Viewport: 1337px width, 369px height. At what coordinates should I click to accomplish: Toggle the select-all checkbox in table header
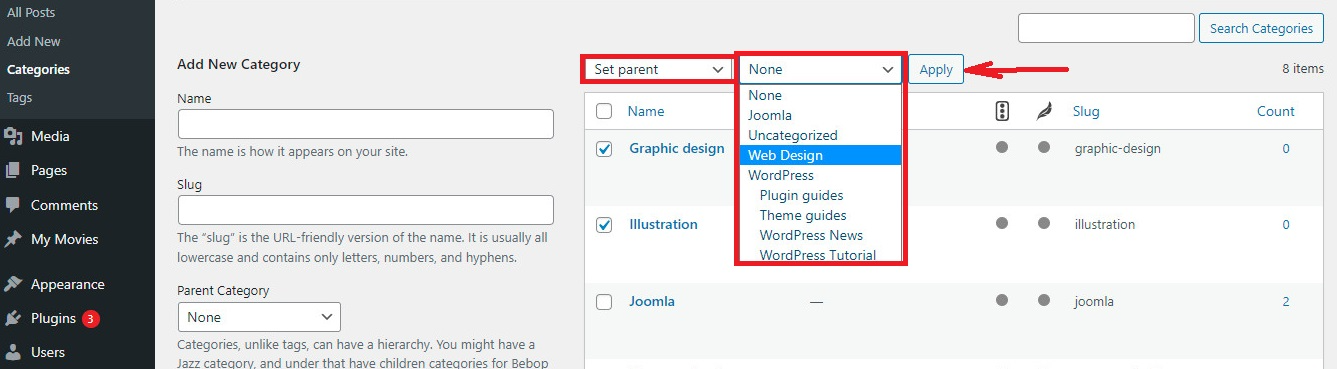[x=604, y=111]
